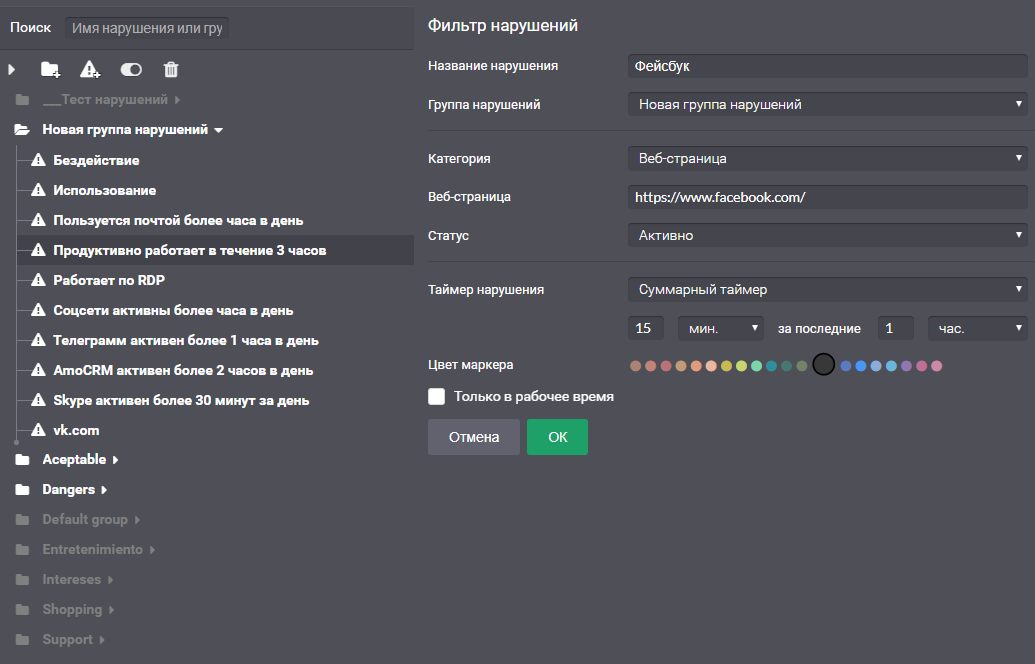Open the мин. time unit dropdown
The width and height of the screenshot is (1035, 664).
click(x=721, y=328)
